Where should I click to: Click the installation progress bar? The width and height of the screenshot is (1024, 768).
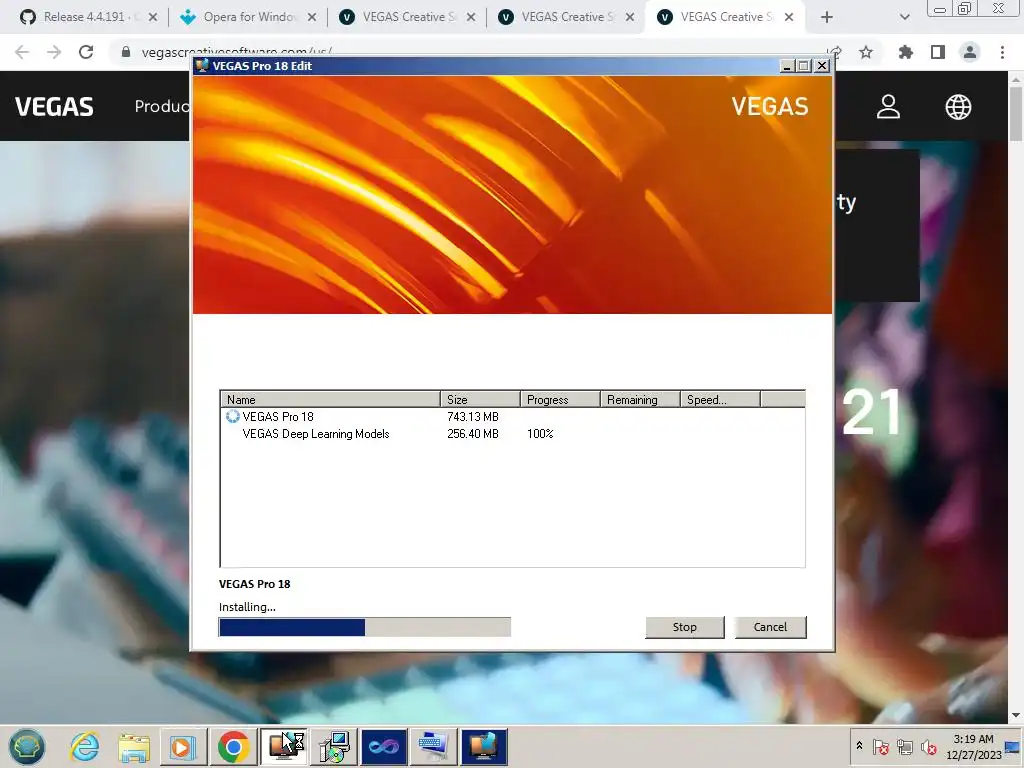click(364, 627)
